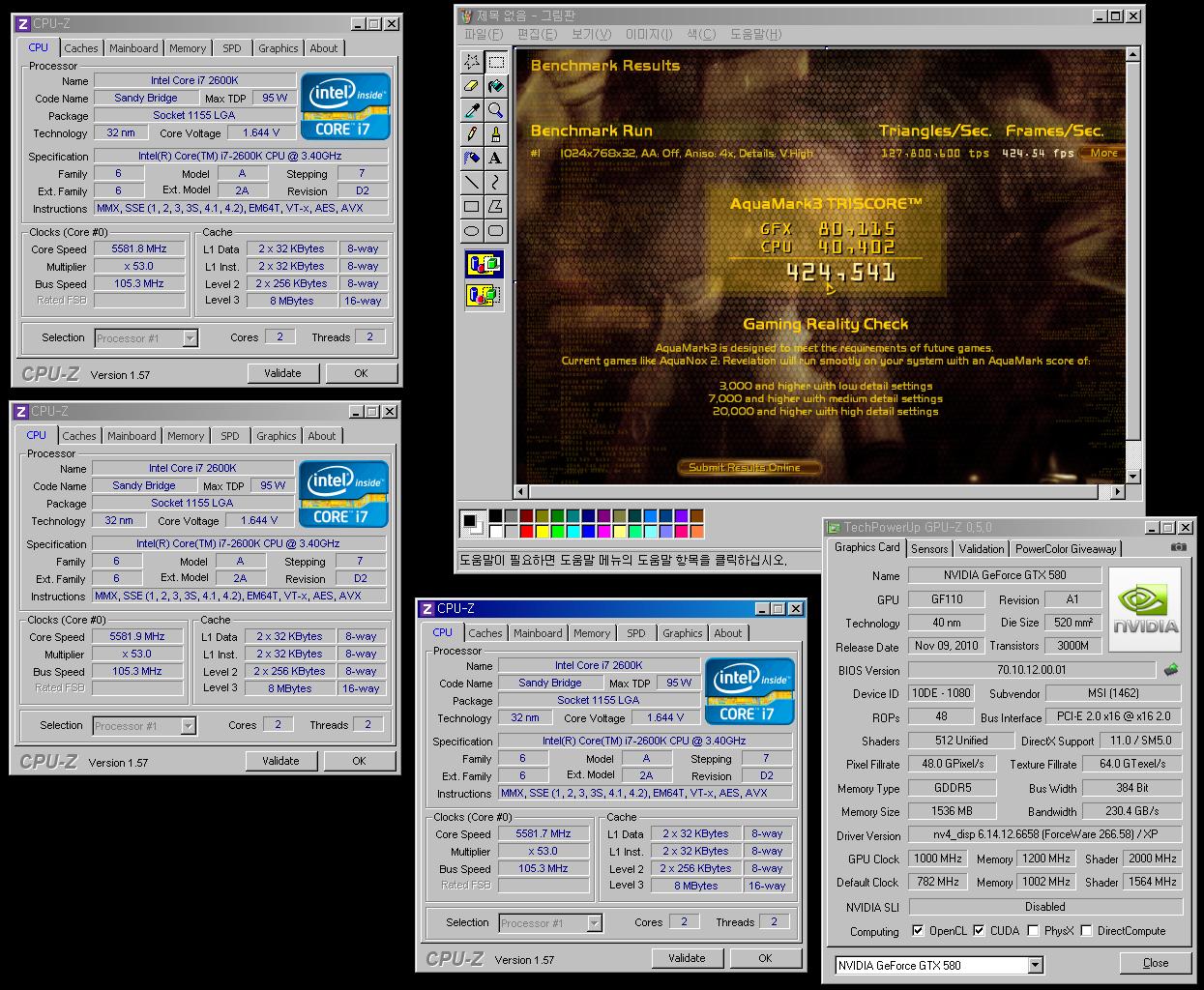The height and width of the screenshot is (990, 1204).
Task: Open the 도움말(H) menu in Paint
Action: tap(755, 34)
